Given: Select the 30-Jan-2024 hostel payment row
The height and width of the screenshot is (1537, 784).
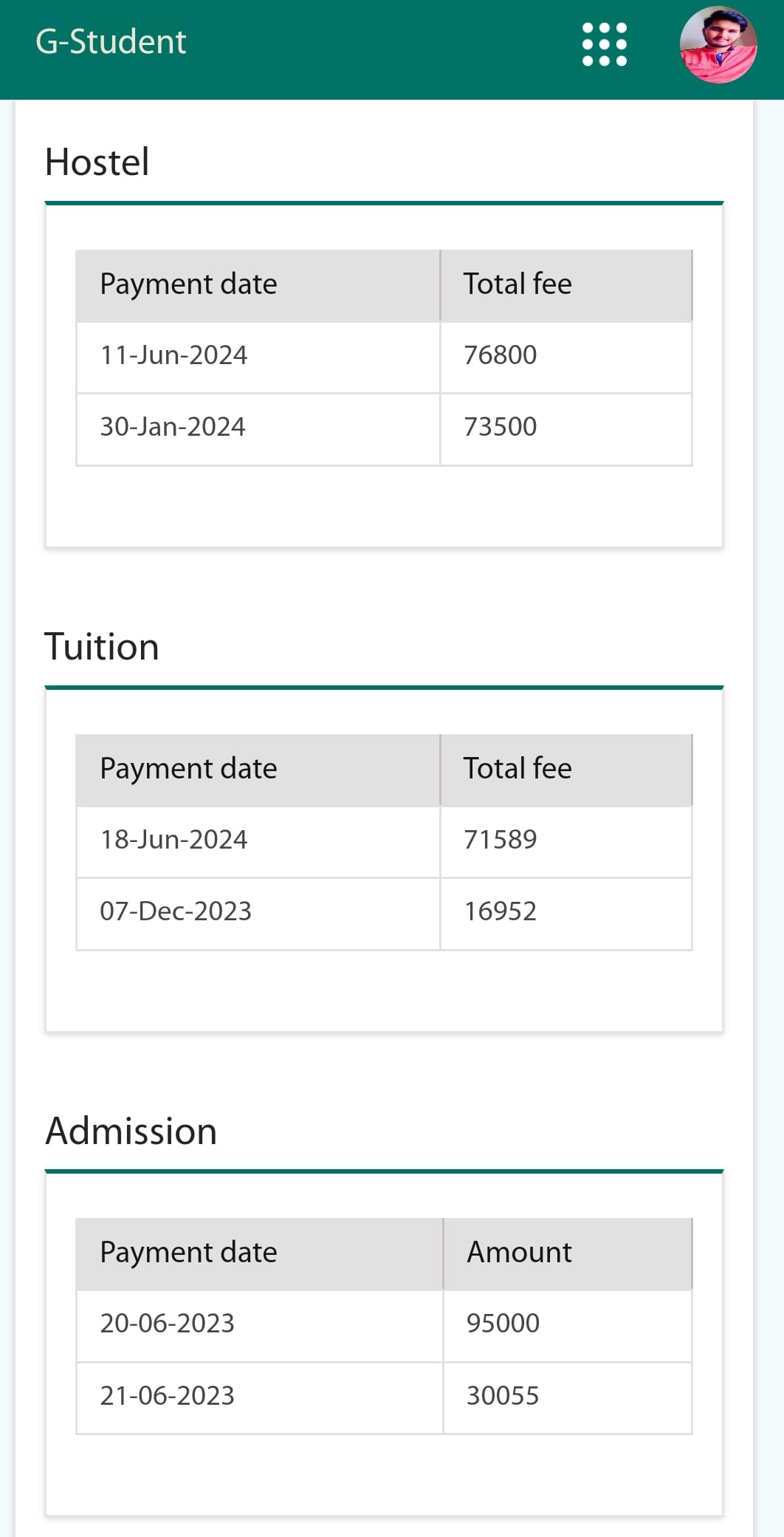Looking at the screenshot, I should tap(173, 427).
